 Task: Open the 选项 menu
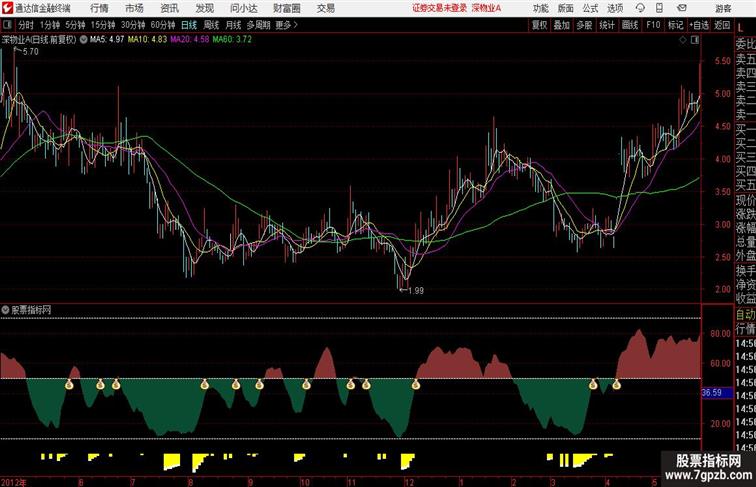coord(615,8)
